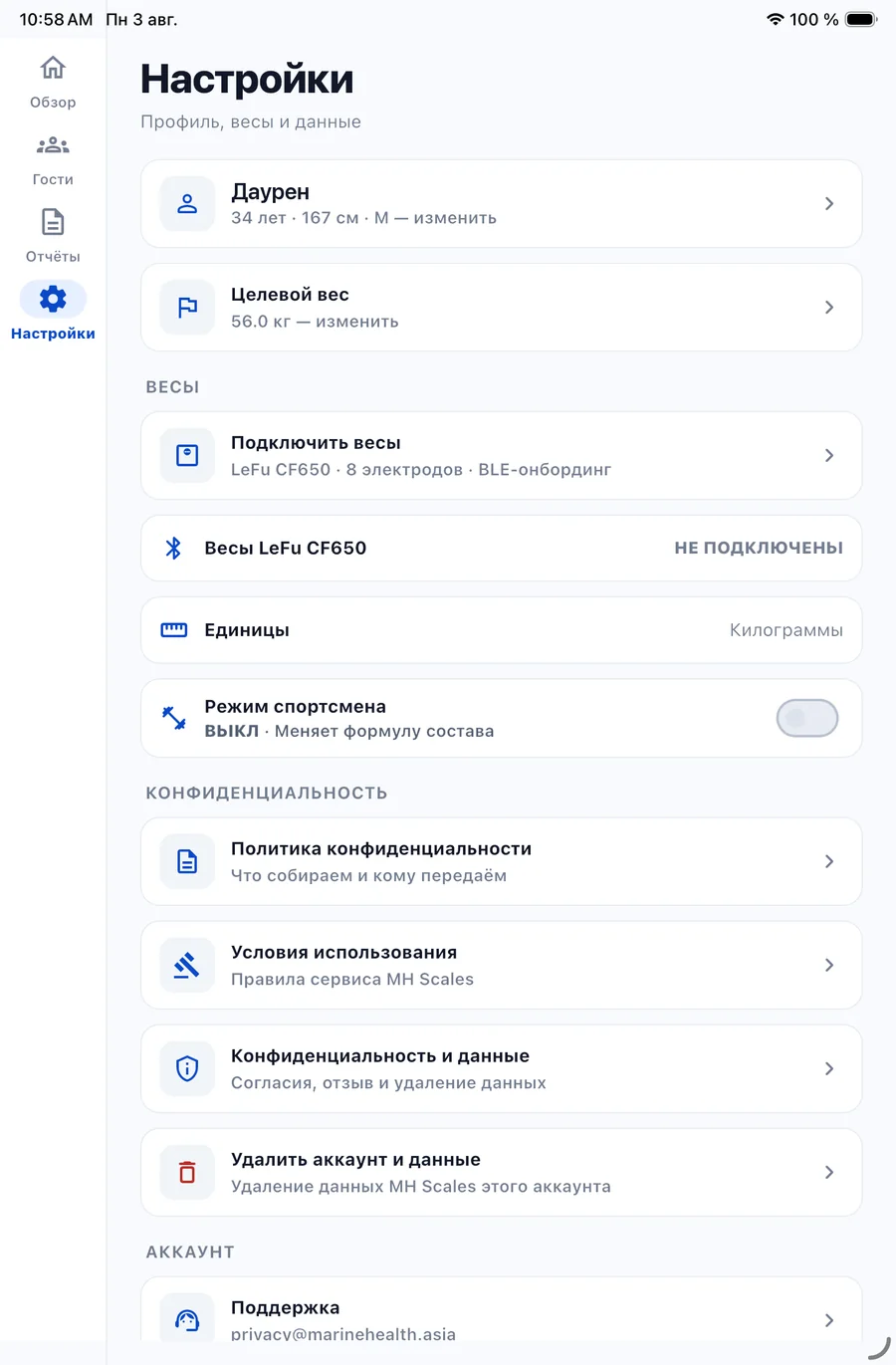896x1365 pixels.
Task: Tap the text 34 лет · 167 см · М — изменить
Action: pos(363,218)
